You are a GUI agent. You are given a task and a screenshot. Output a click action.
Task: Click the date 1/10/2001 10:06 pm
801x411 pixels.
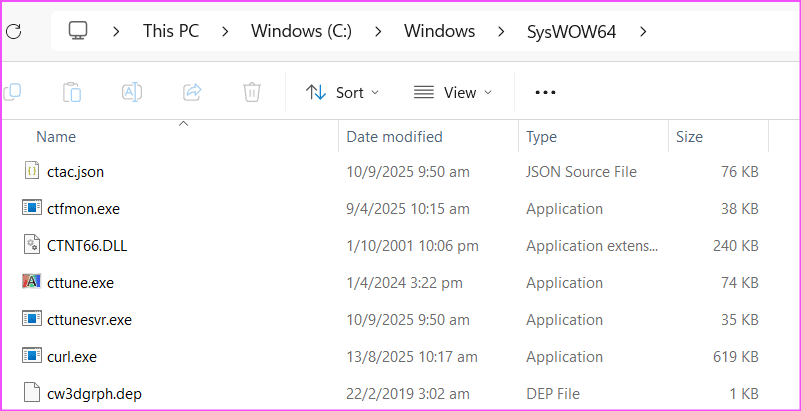[x=412, y=246]
